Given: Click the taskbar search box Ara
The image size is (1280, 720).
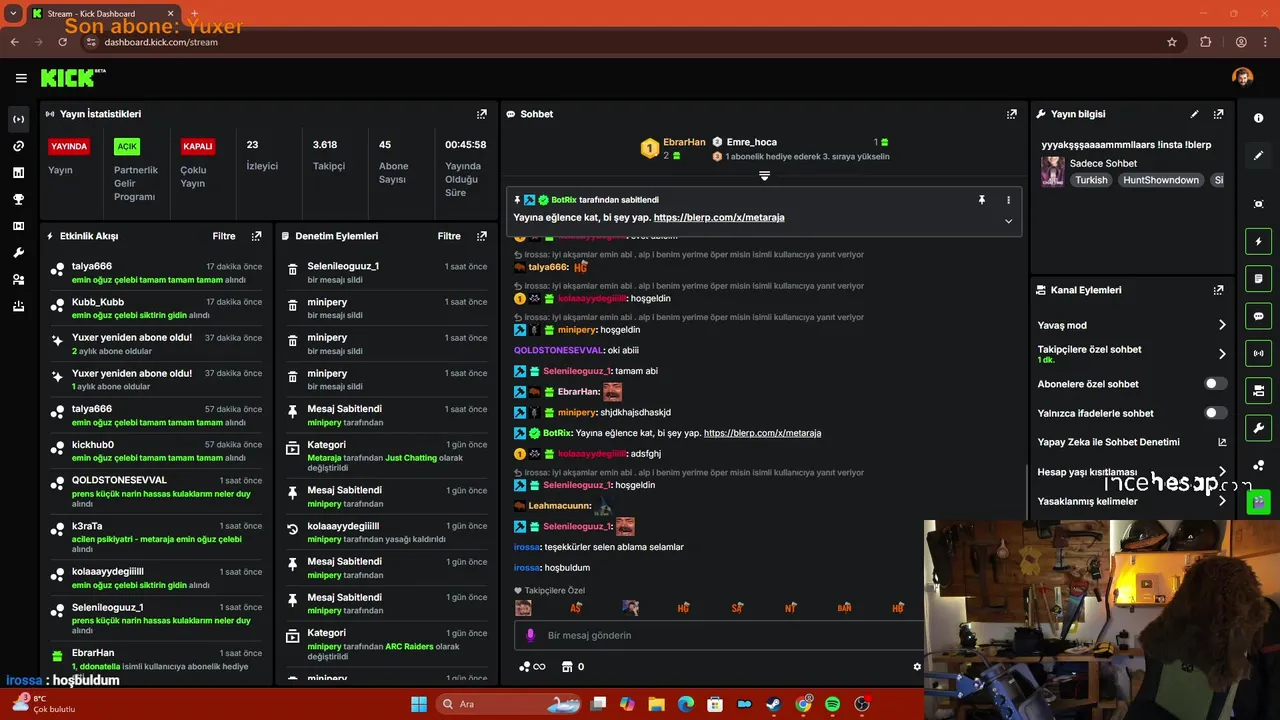Looking at the screenshot, I should (507, 704).
